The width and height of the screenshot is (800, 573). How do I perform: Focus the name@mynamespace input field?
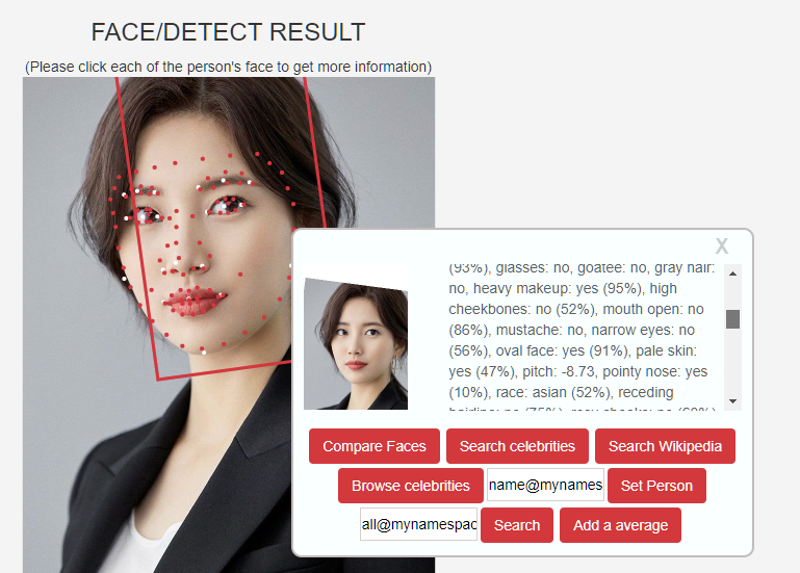(x=545, y=485)
